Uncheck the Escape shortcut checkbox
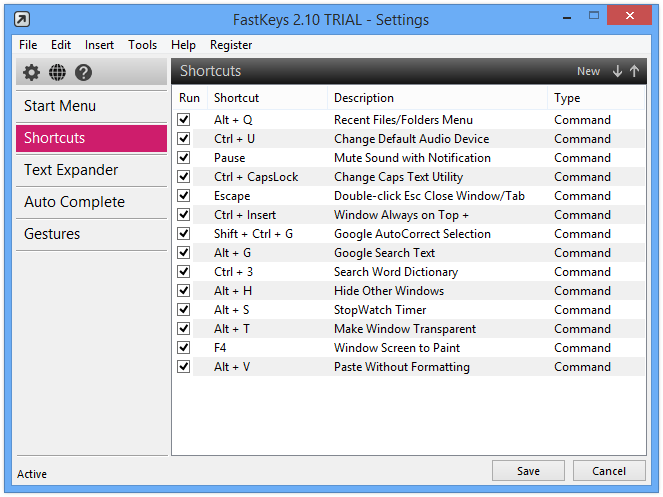663x497 pixels. (184, 196)
